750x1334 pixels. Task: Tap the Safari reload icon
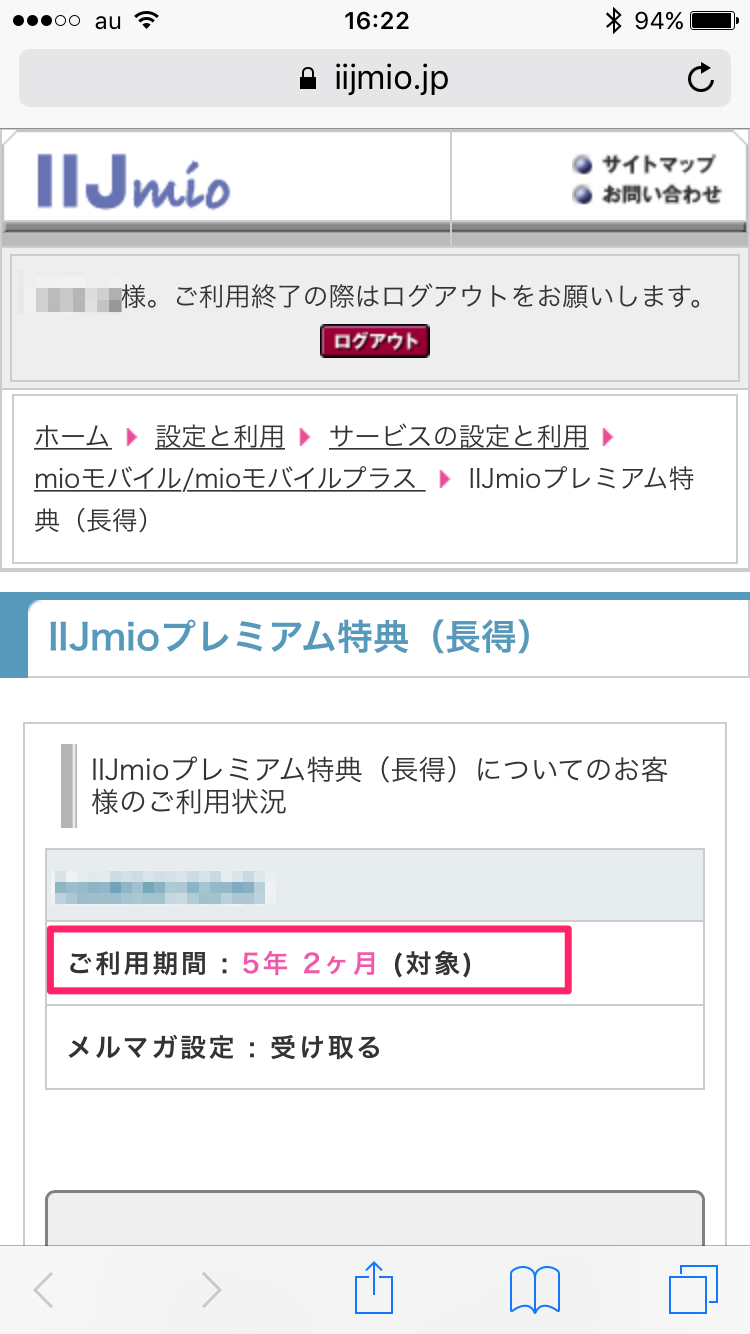pyautogui.click(x=701, y=78)
